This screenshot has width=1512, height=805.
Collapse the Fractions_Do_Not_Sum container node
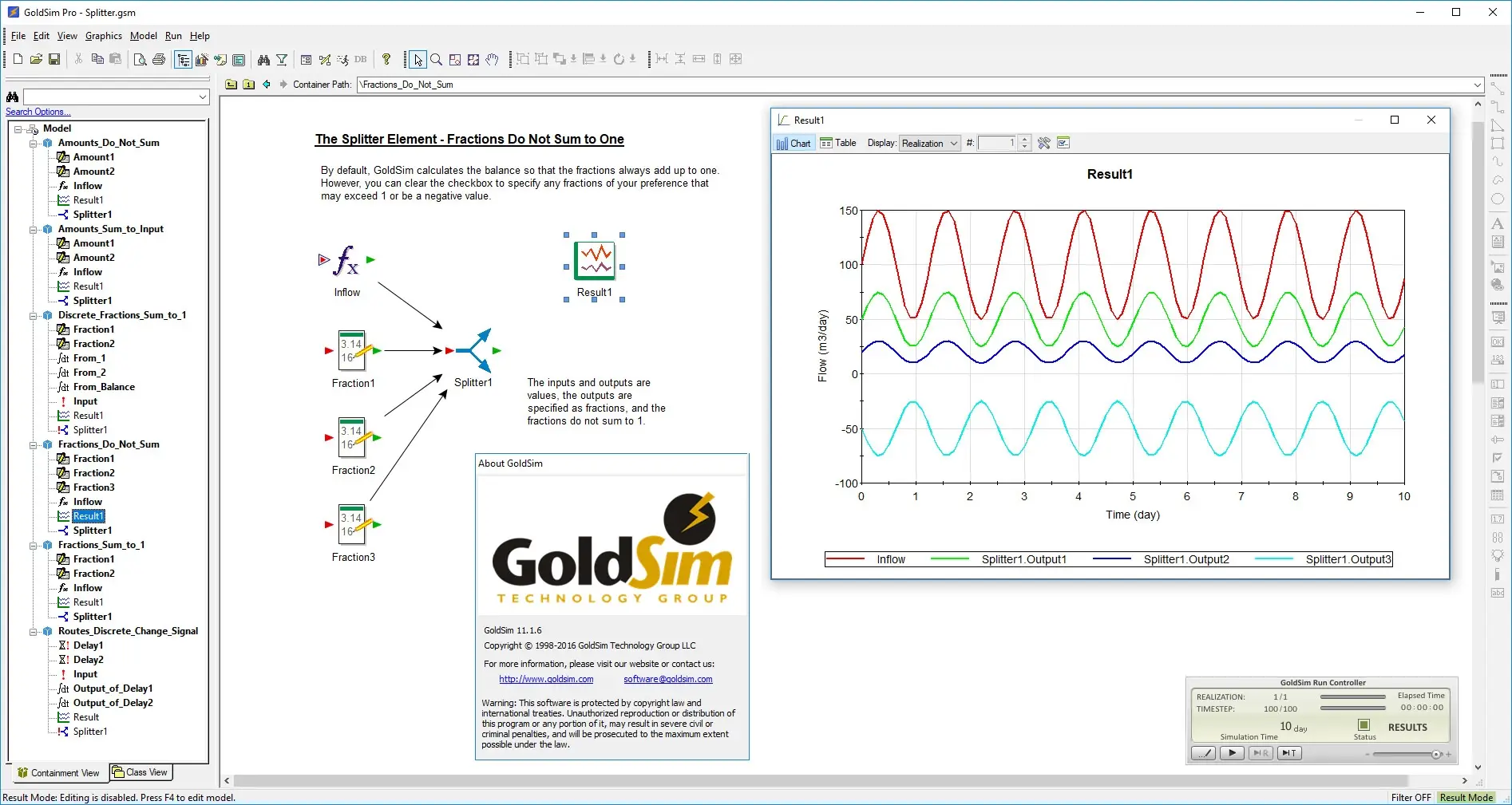pos(34,444)
